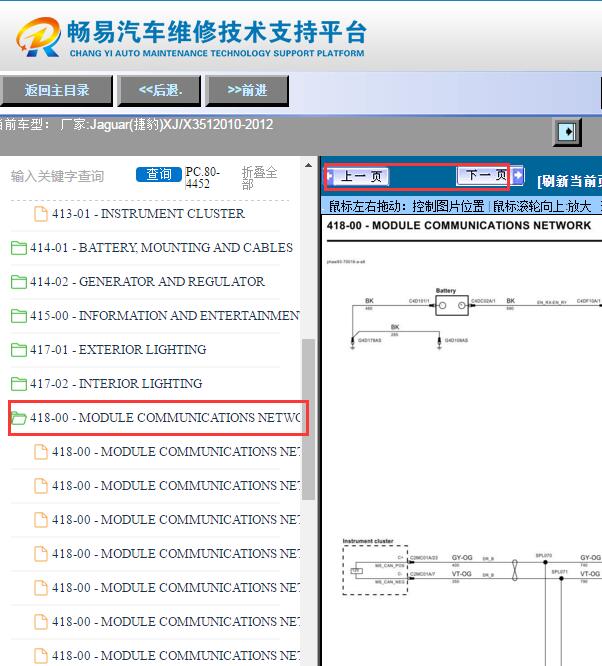Click the platform logo icon
The image size is (602, 666).
tap(38, 37)
